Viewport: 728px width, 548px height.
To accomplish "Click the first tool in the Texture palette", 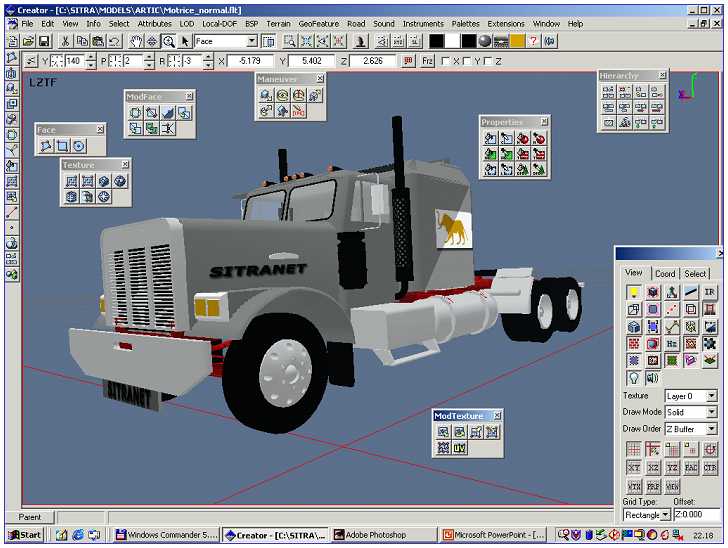I will 71,181.
